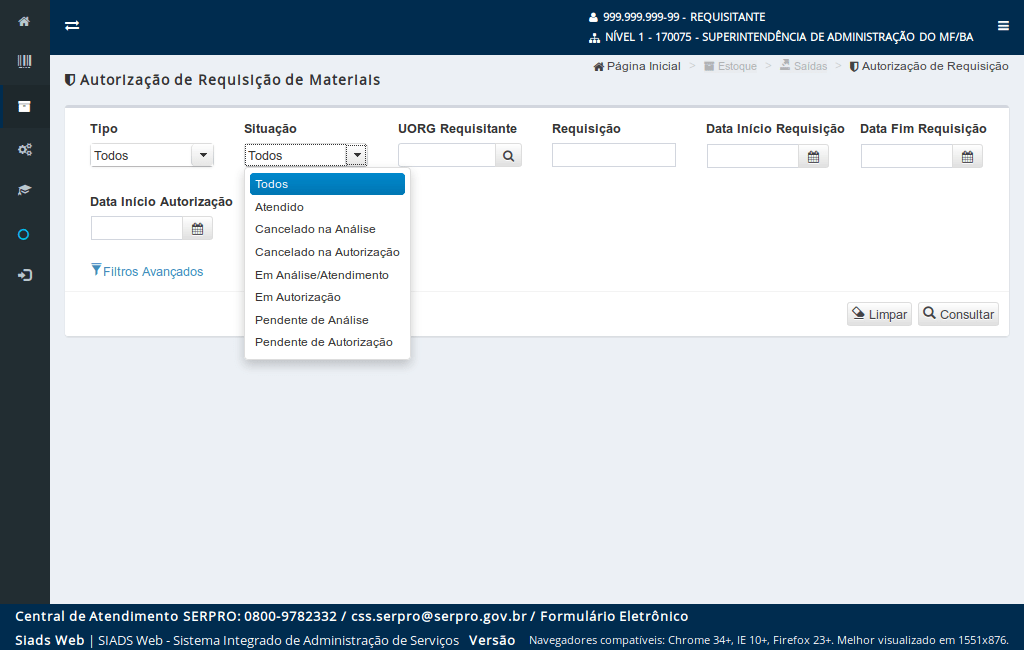Click css.serpro@serpro.gov.br email text

click(x=439, y=616)
